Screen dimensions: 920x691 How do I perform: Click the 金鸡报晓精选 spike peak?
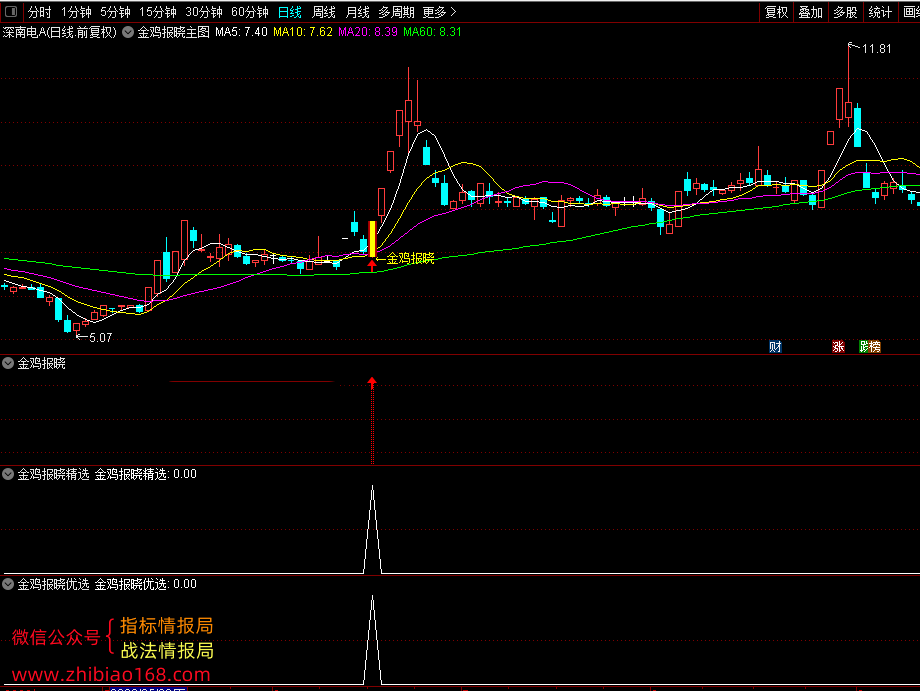[373, 487]
